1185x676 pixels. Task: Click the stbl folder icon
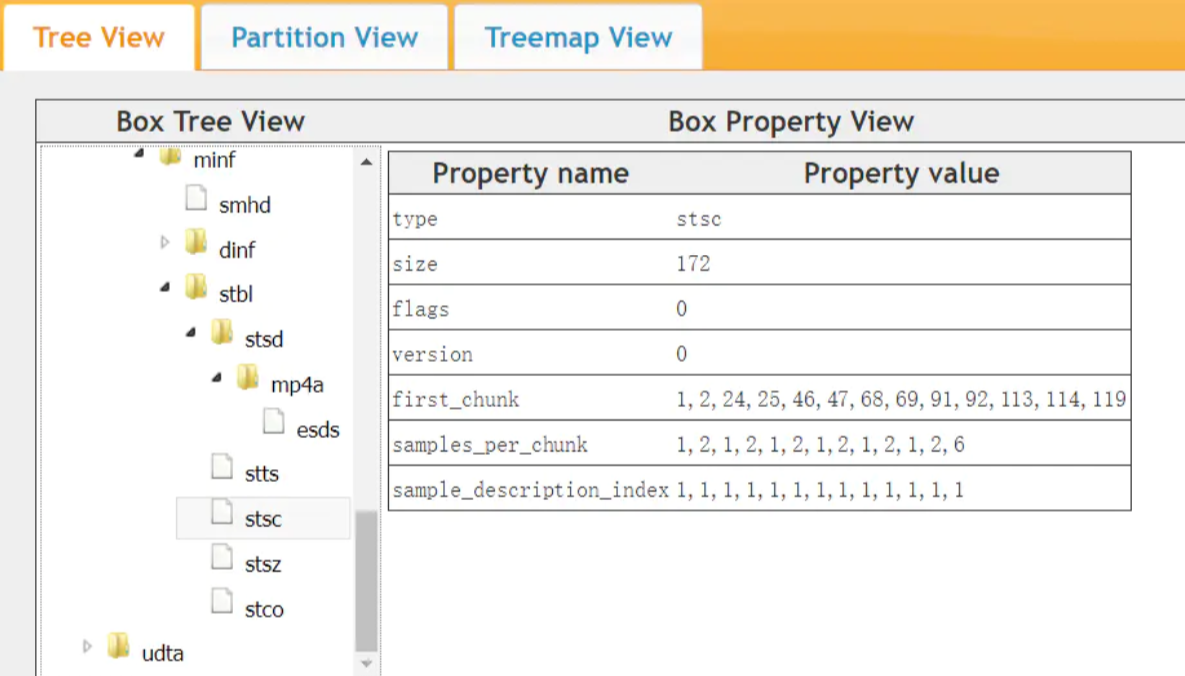pyautogui.click(x=196, y=287)
